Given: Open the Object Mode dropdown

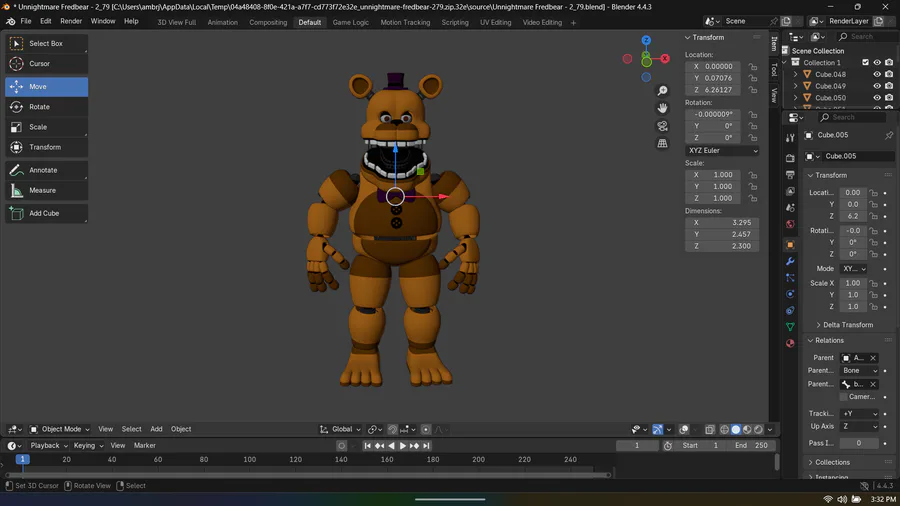Looking at the screenshot, I should point(60,429).
